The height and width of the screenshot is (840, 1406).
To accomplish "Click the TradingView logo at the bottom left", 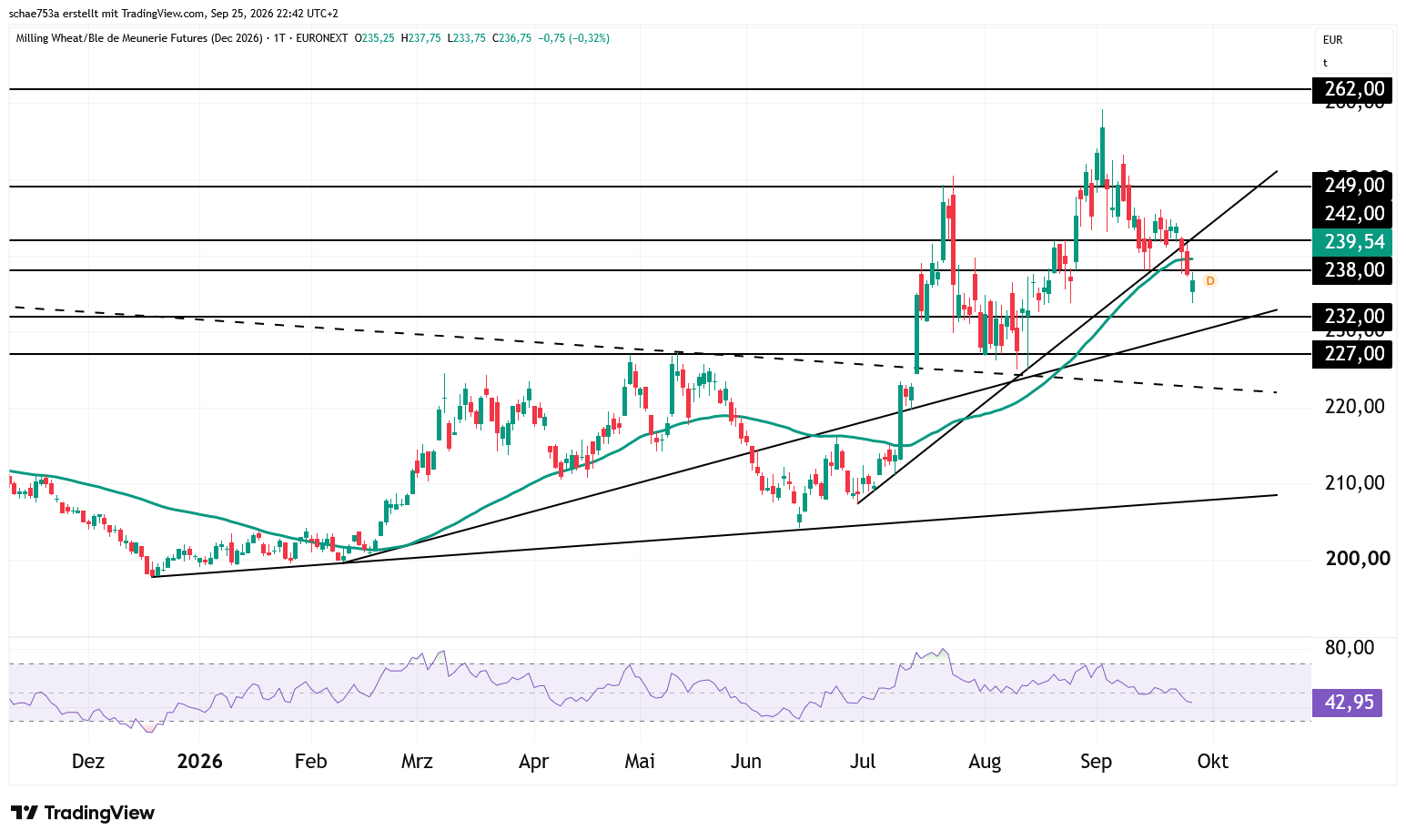I will point(83,813).
